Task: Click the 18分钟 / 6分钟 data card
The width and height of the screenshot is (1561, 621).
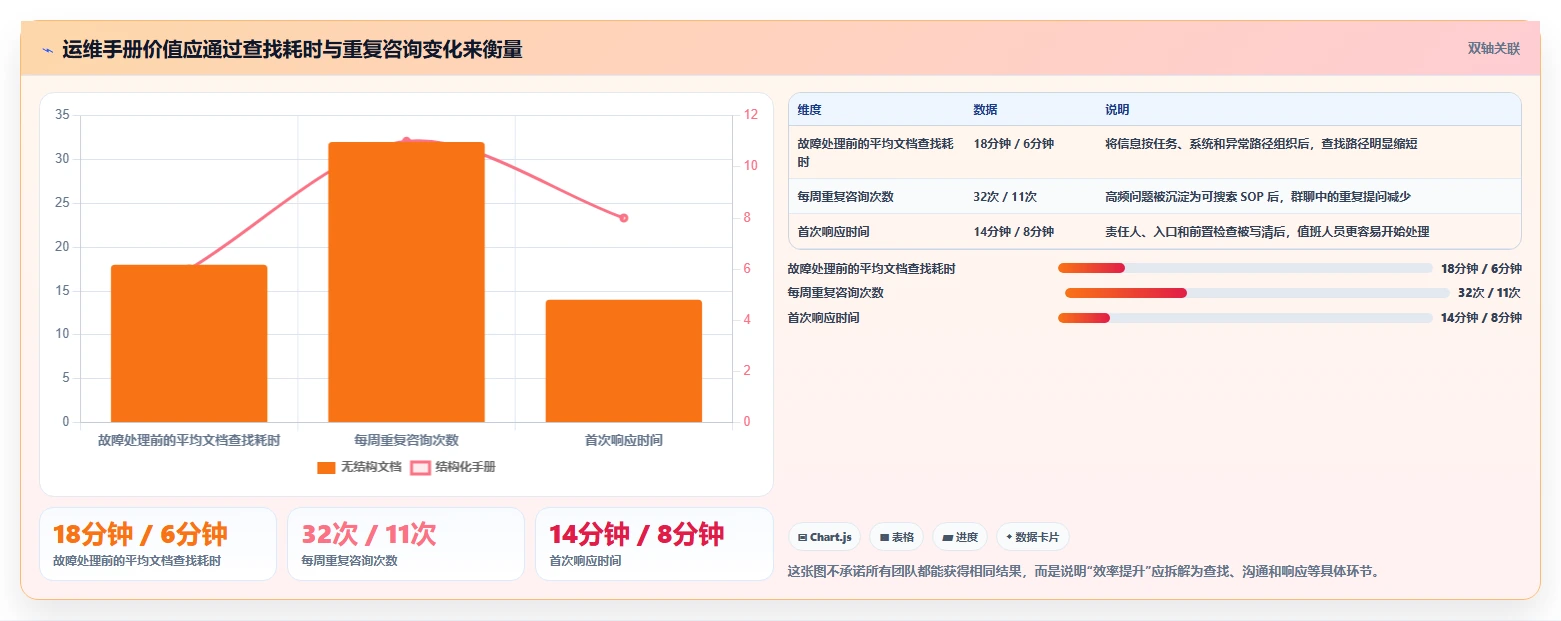Action: click(158, 544)
